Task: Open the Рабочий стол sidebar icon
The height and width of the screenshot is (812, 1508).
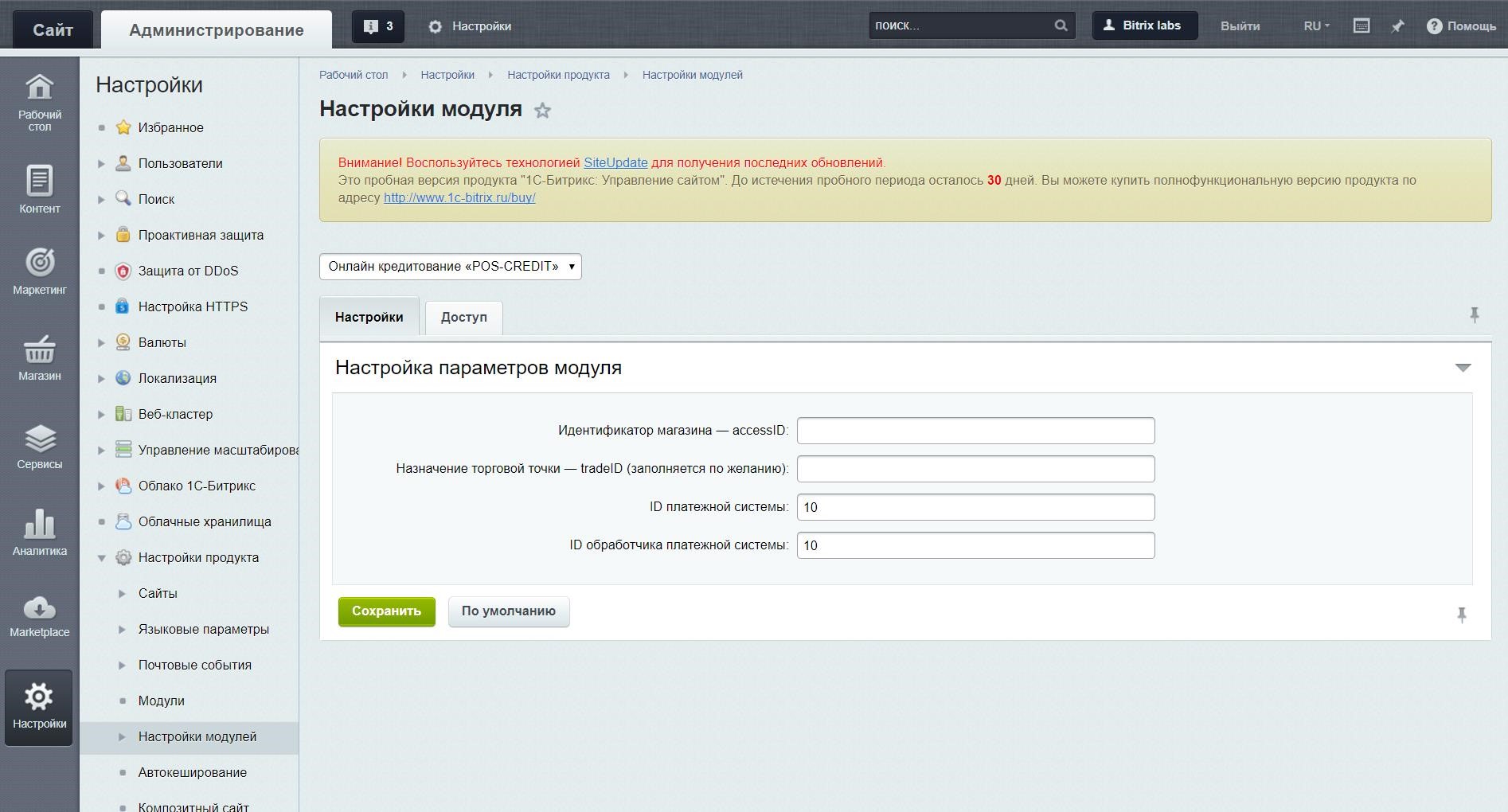Action: click(39, 102)
